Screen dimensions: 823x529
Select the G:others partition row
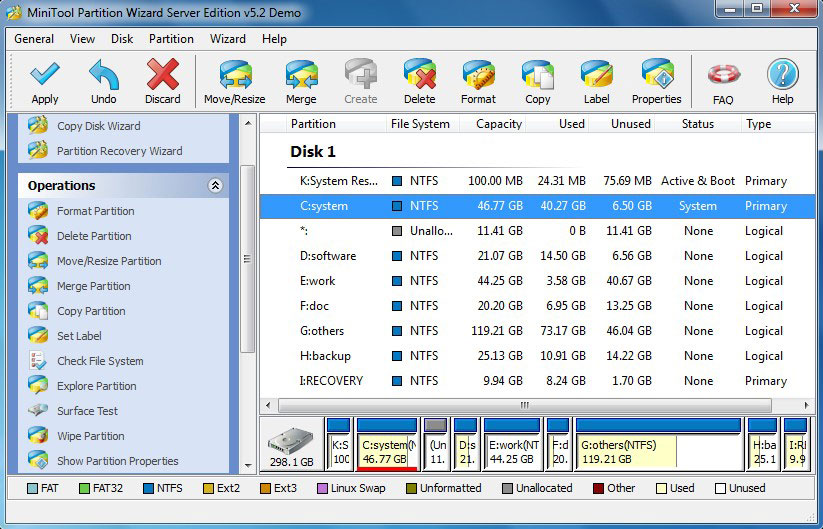click(x=537, y=331)
